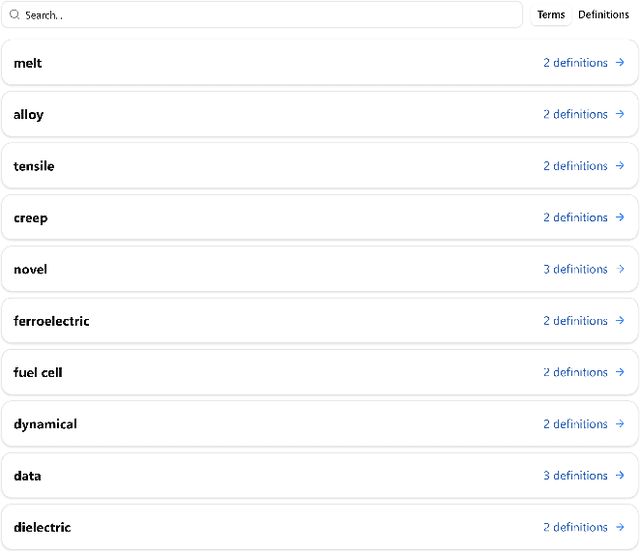Open the 3 definitions link for data
The width and height of the screenshot is (640, 551).
pyautogui.click(x=575, y=476)
